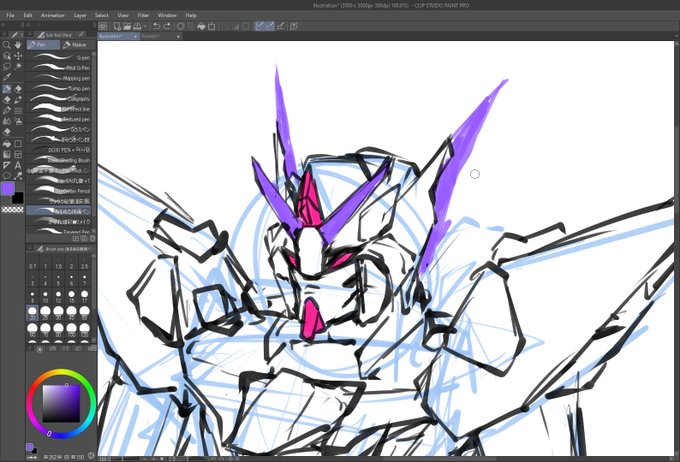Select the Text tool A icon
Viewport: 680px width, 462px height.
pyautogui.click(x=18, y=165)
